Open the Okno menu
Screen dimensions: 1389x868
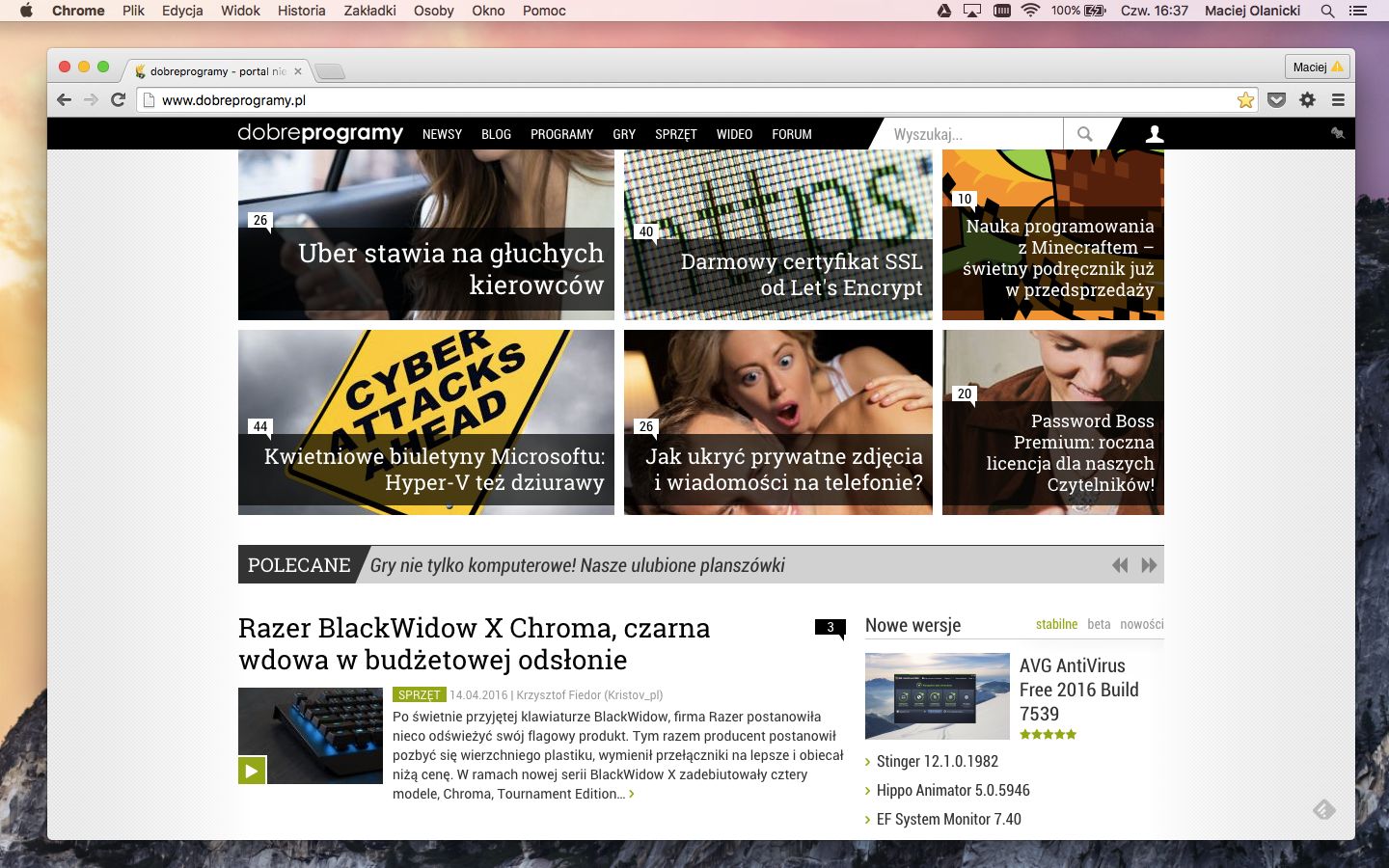pos(488,11)
